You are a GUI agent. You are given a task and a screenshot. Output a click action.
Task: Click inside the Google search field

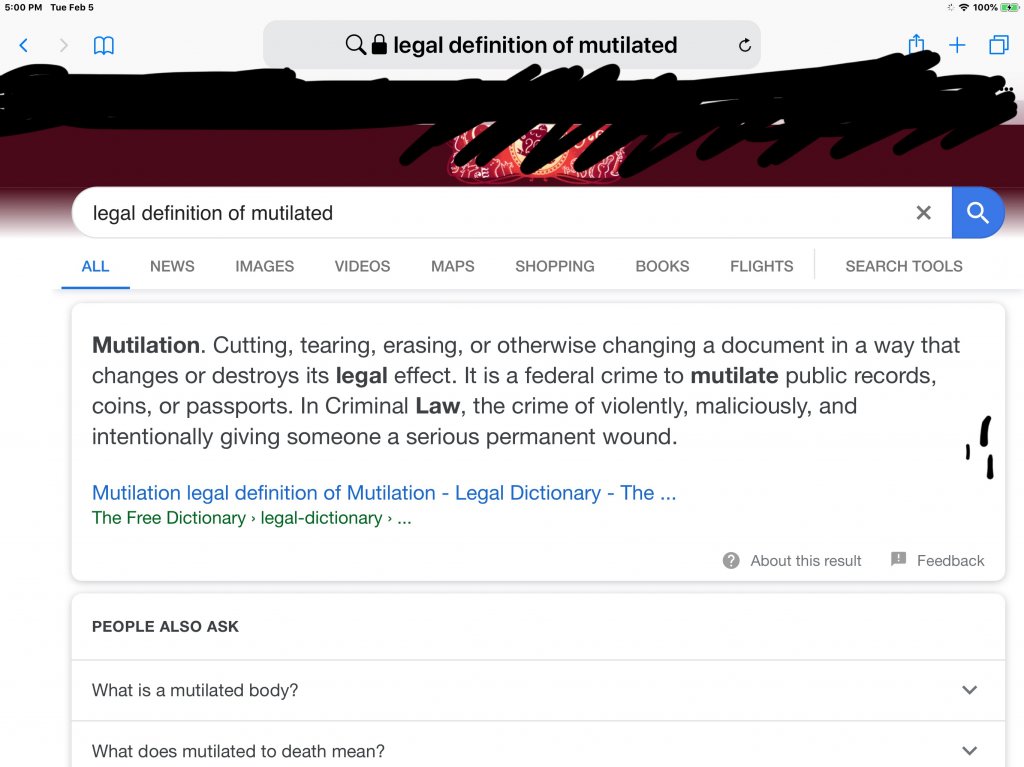click(490, 213)
